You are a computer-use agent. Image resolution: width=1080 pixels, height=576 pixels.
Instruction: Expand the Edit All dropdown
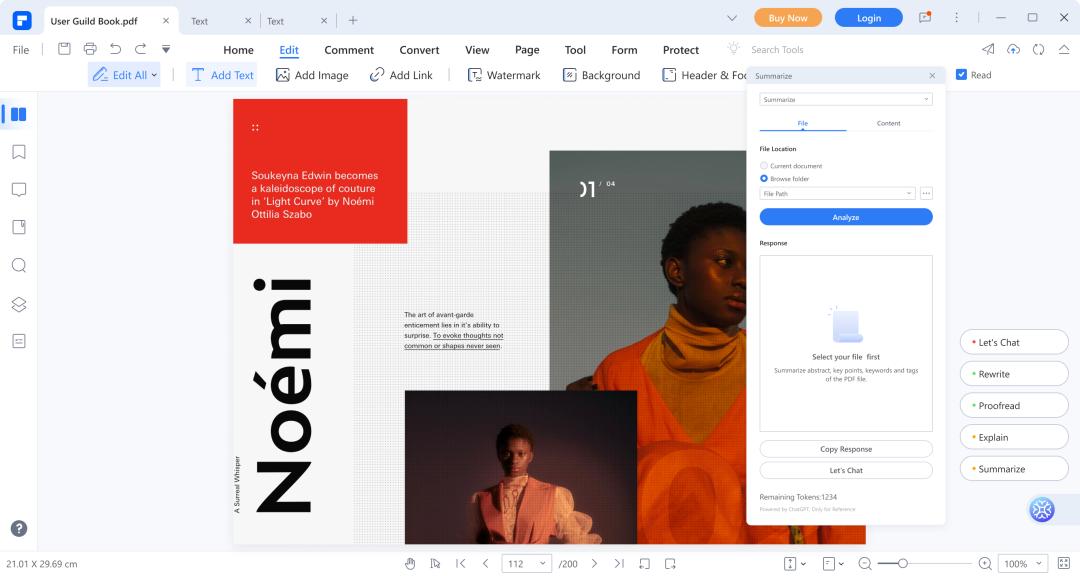124,75
